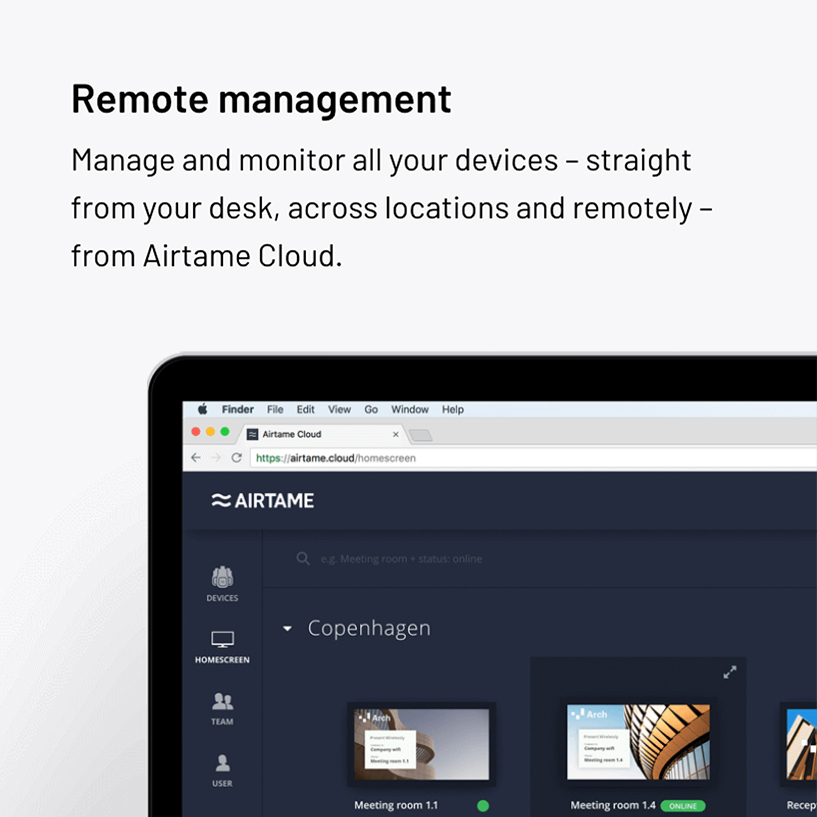Image resolution: width=817 pixels, height=817 pixels.
Task: Open the Window menu in menu bar
Action: tap(410, 410)
